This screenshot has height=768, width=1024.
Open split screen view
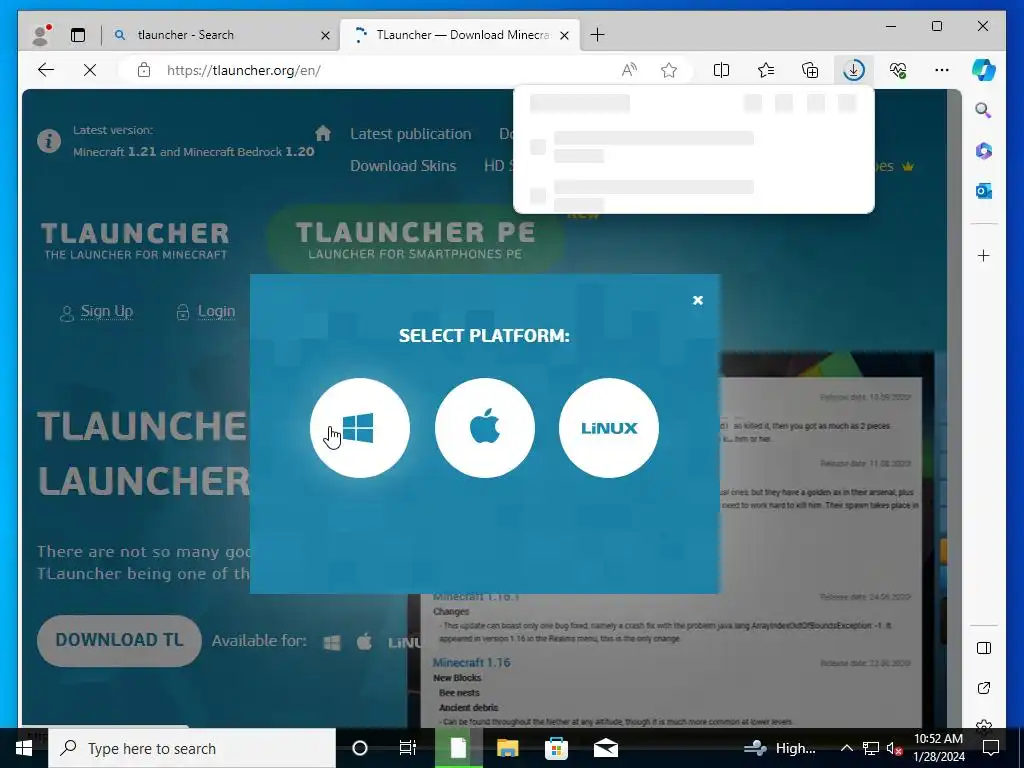coord(722,70)
